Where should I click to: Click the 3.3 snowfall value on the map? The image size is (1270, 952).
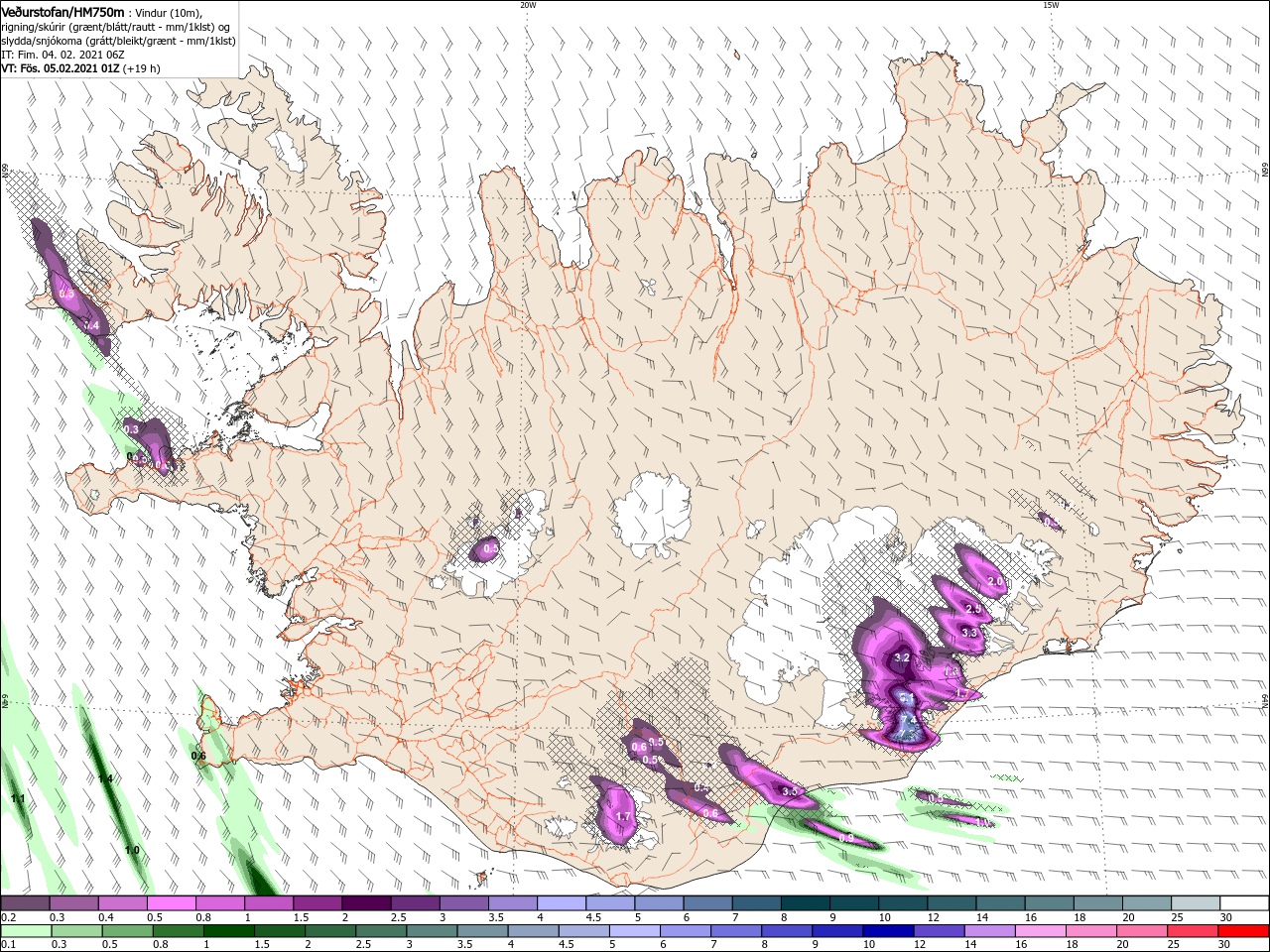tap(969, 633)
